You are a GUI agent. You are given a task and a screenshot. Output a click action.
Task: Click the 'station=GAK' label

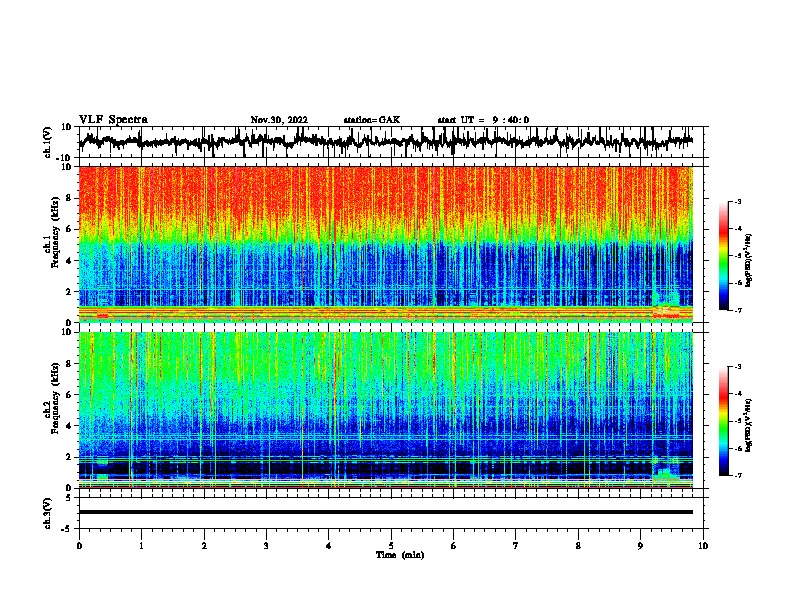click(372, 120)
